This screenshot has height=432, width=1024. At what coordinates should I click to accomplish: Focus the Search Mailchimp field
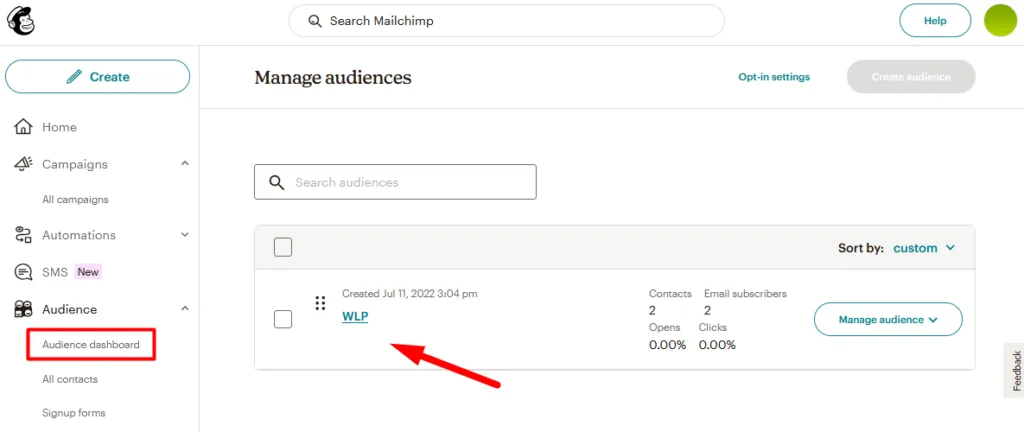click(506, 21)
